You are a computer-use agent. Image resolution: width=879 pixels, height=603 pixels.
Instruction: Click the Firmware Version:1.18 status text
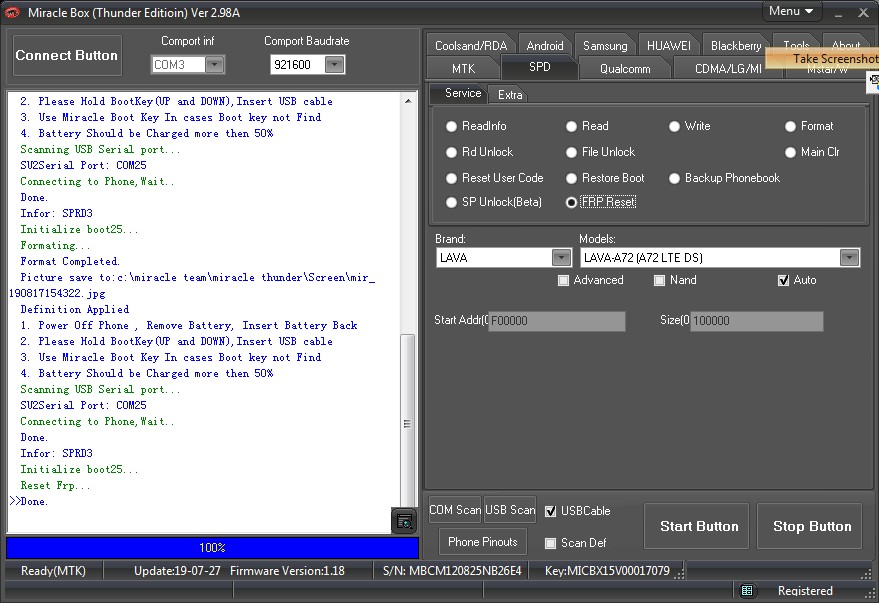coord(287,571)
